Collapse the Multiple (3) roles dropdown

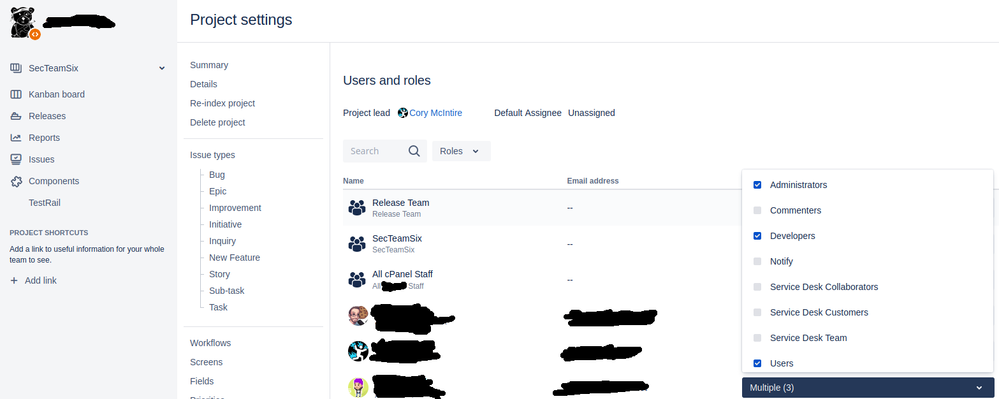click(868, 388)
